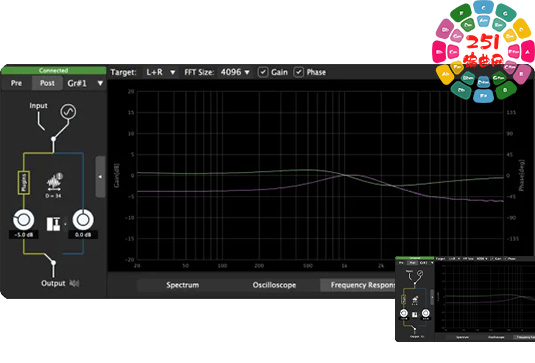Viewport: 535px width, 363px height.
Task: Click the small preview thumbnail of the analyzer
Action: pos(465,299)
